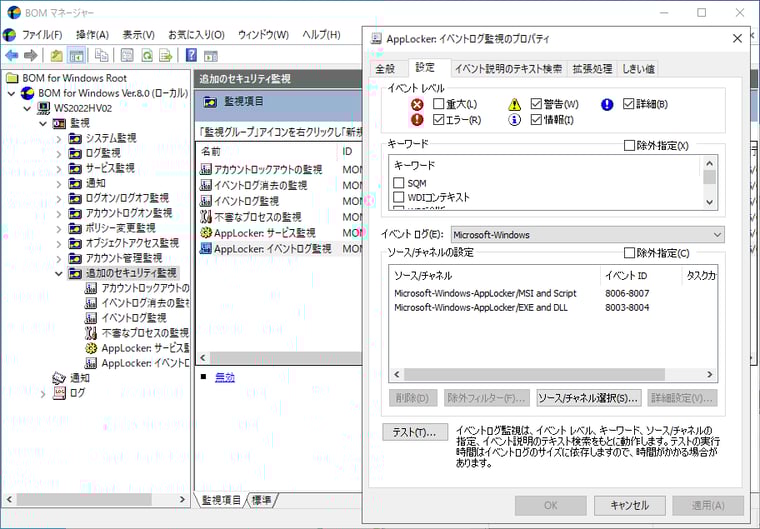The width and height of the screenshot is (760, 529).
Task: Select 不審なプロセスの監視 in the tree
Action: [145, 333]
